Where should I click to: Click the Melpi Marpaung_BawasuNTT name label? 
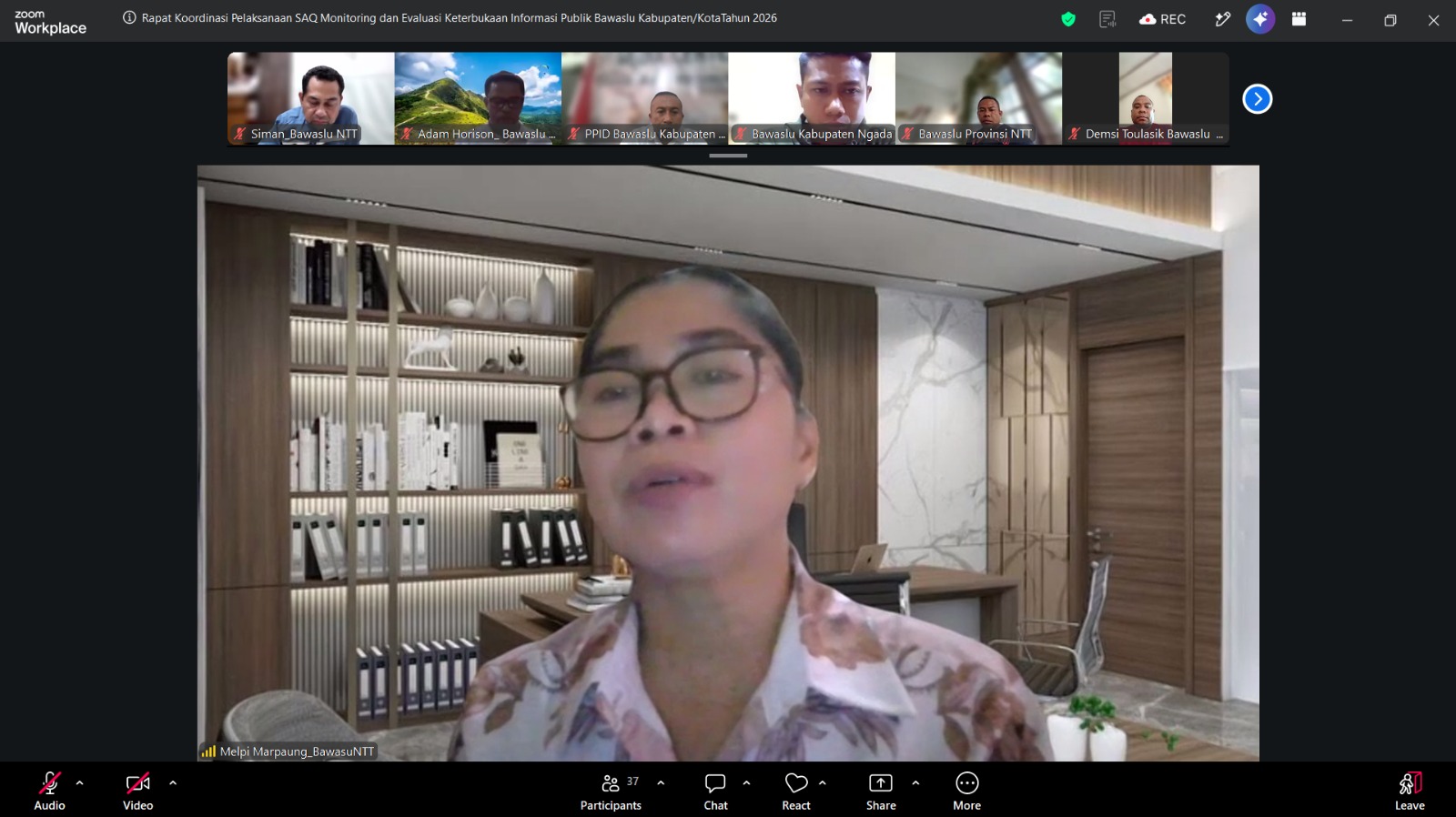(297, 751)
